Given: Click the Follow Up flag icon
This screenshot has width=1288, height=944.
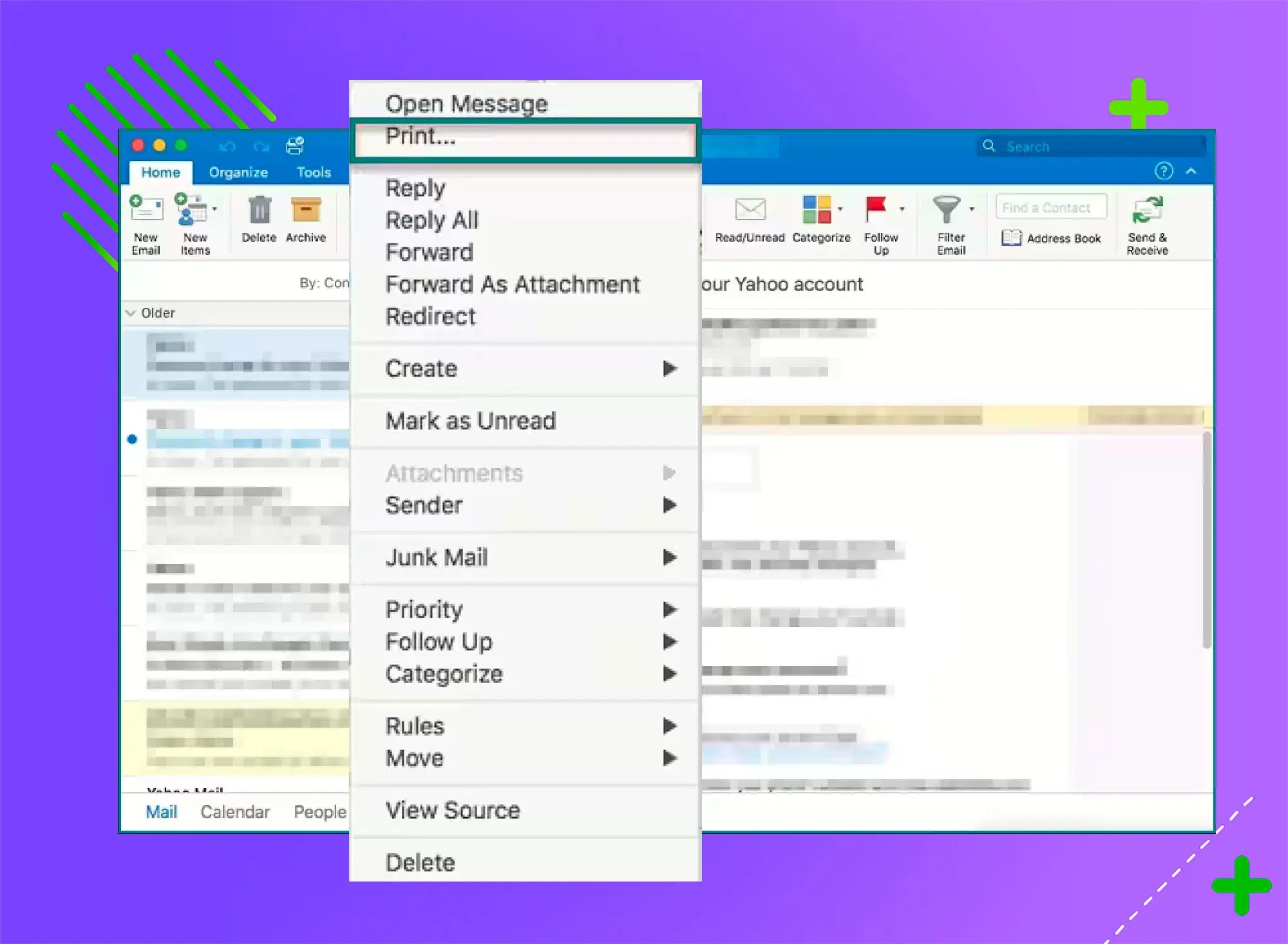Looking at the screenshot, I should [876, 209].
